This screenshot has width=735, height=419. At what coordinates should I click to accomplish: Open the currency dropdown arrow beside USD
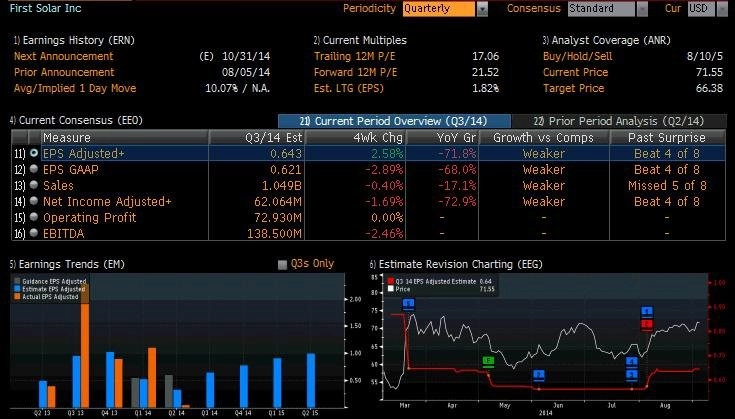click(722, 9)
